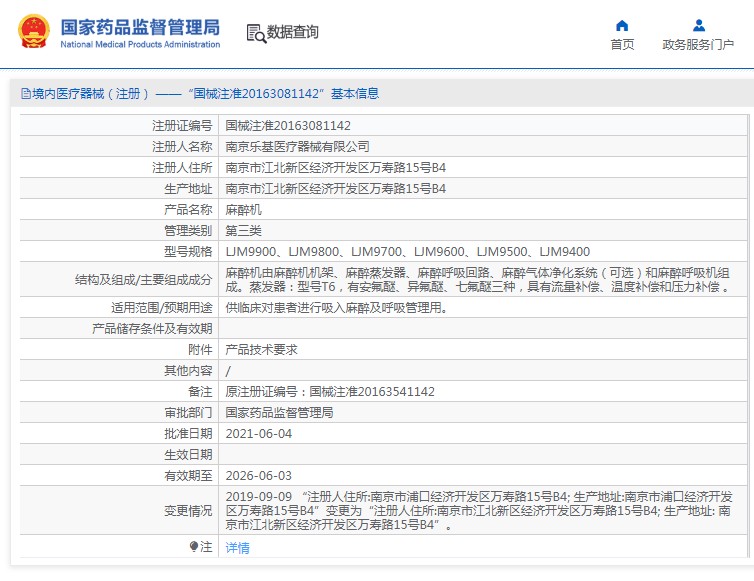Click the 产品技术要求 attachment value
The width and height of the screenshot is (754, 581).
261,349
